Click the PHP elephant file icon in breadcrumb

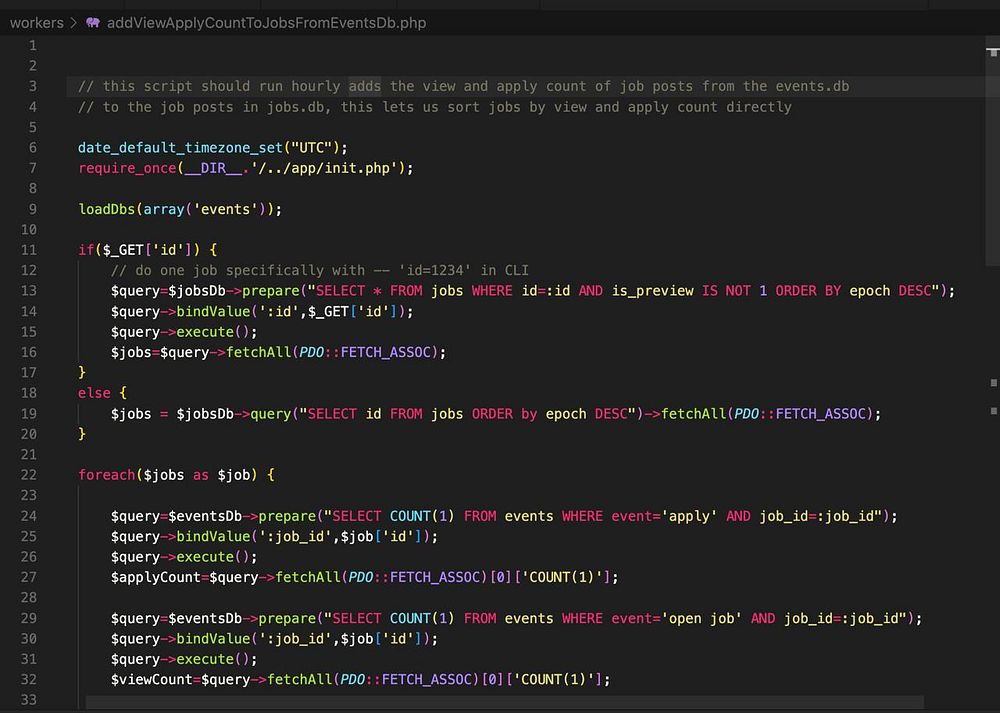click(93, 23)
